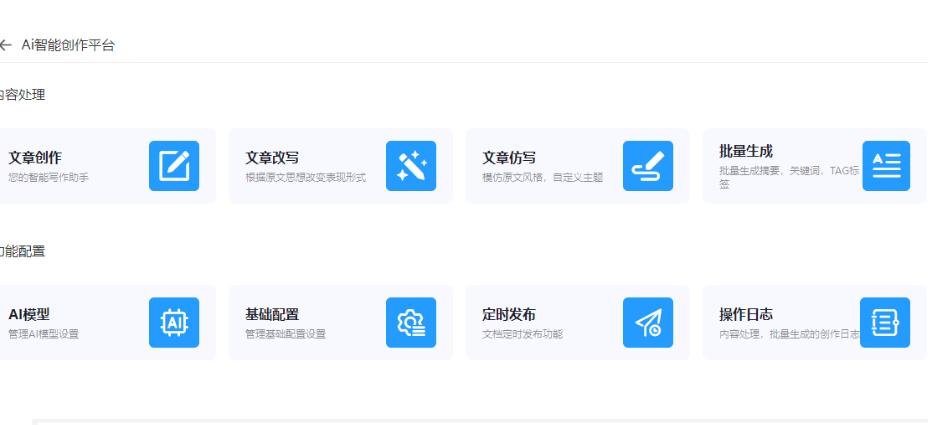Click the AI模型 chip icon
The image size is (928, 425).
[174, 323]
